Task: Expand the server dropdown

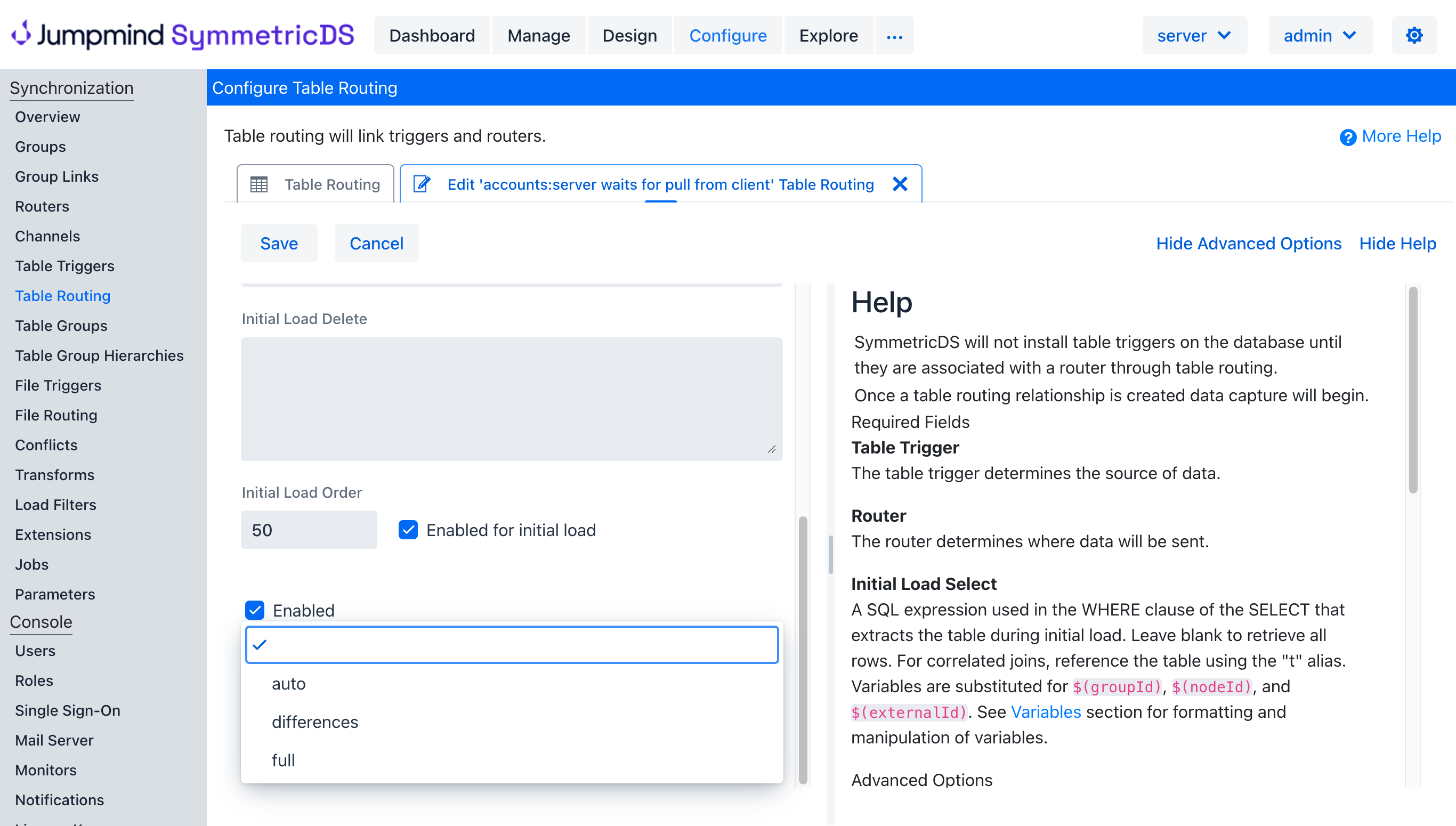Action: 1194,35
